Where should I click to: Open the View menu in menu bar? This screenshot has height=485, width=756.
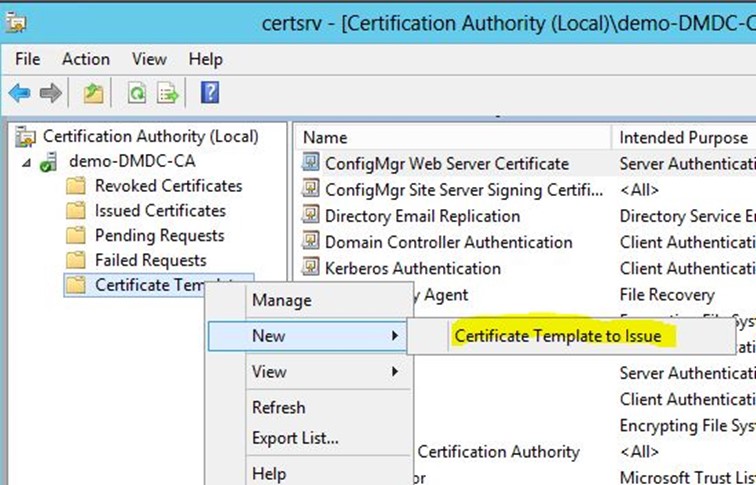coord(149,59)
